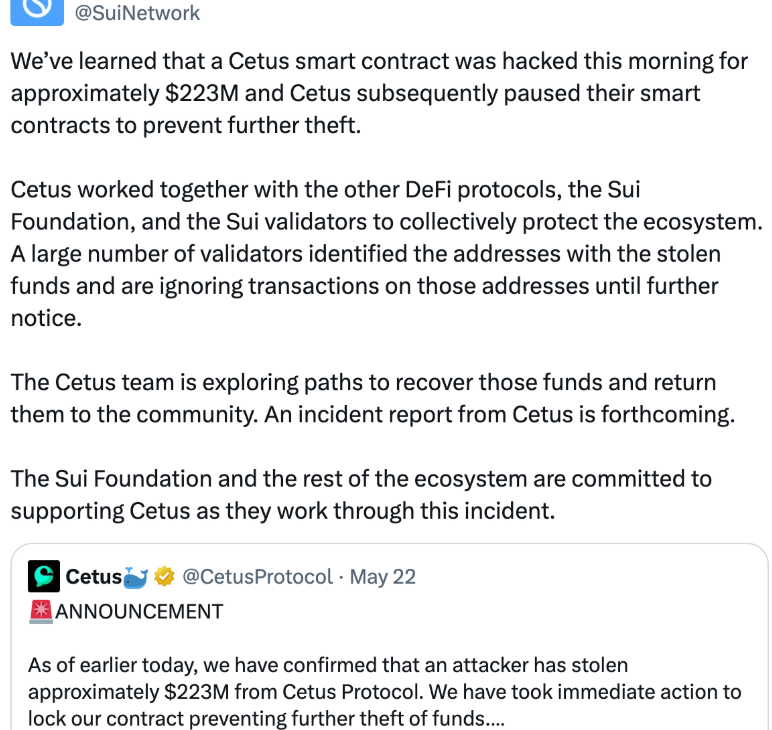The image size is (772, 730).
Task: Click paragraph starting "We've learned that a Cetus"
Action: 378,93
